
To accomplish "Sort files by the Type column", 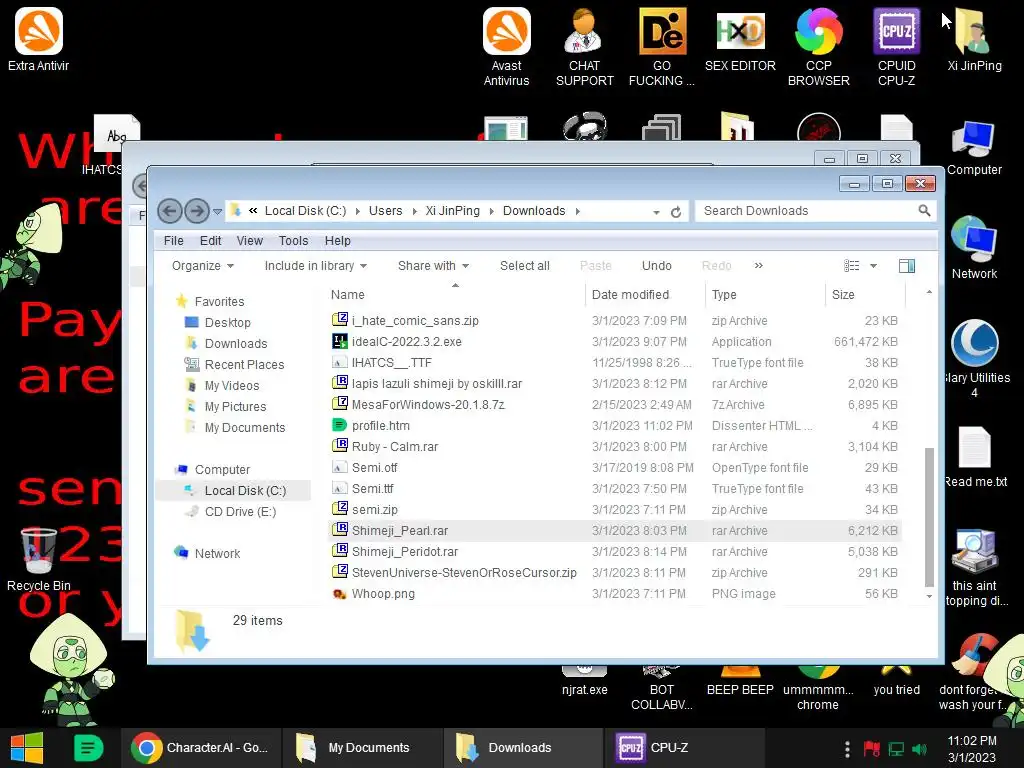I will pyautogui.click(x=765, y=295).
